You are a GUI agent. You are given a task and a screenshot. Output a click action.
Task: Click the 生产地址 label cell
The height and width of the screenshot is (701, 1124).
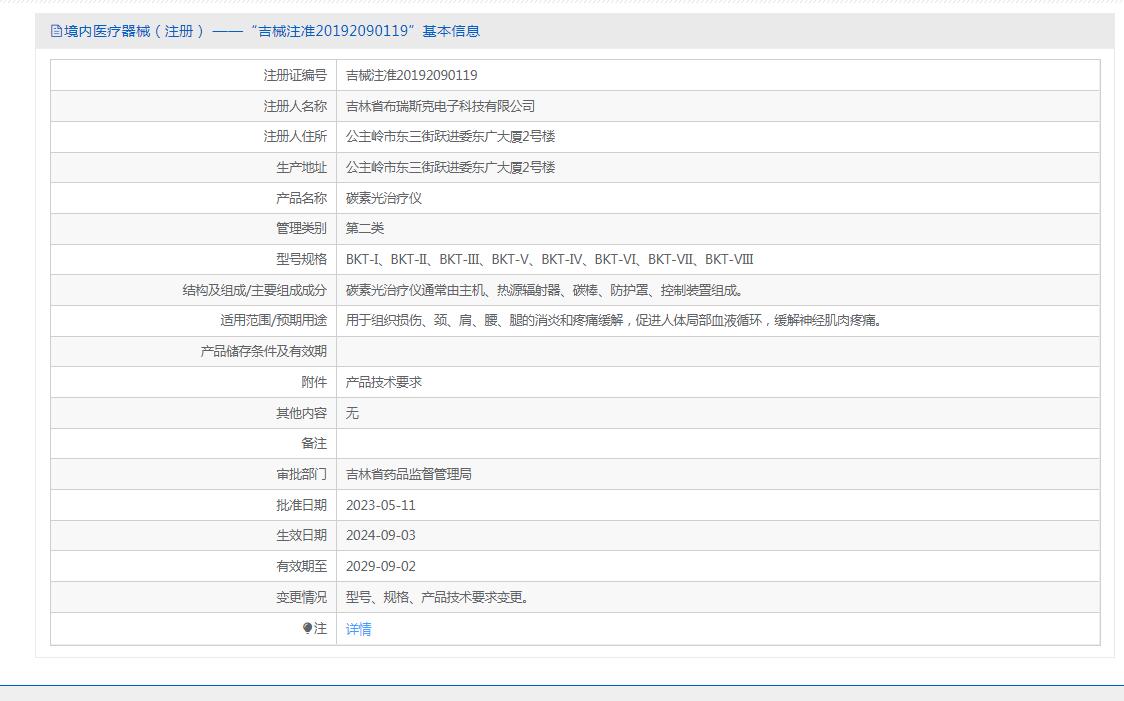[x=194, y=167]
